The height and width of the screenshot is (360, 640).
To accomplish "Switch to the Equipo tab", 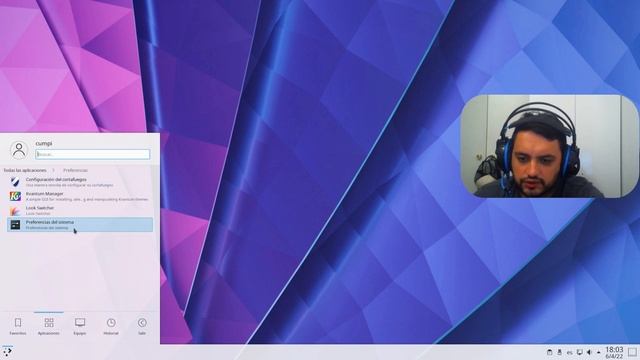I will 80,327.
